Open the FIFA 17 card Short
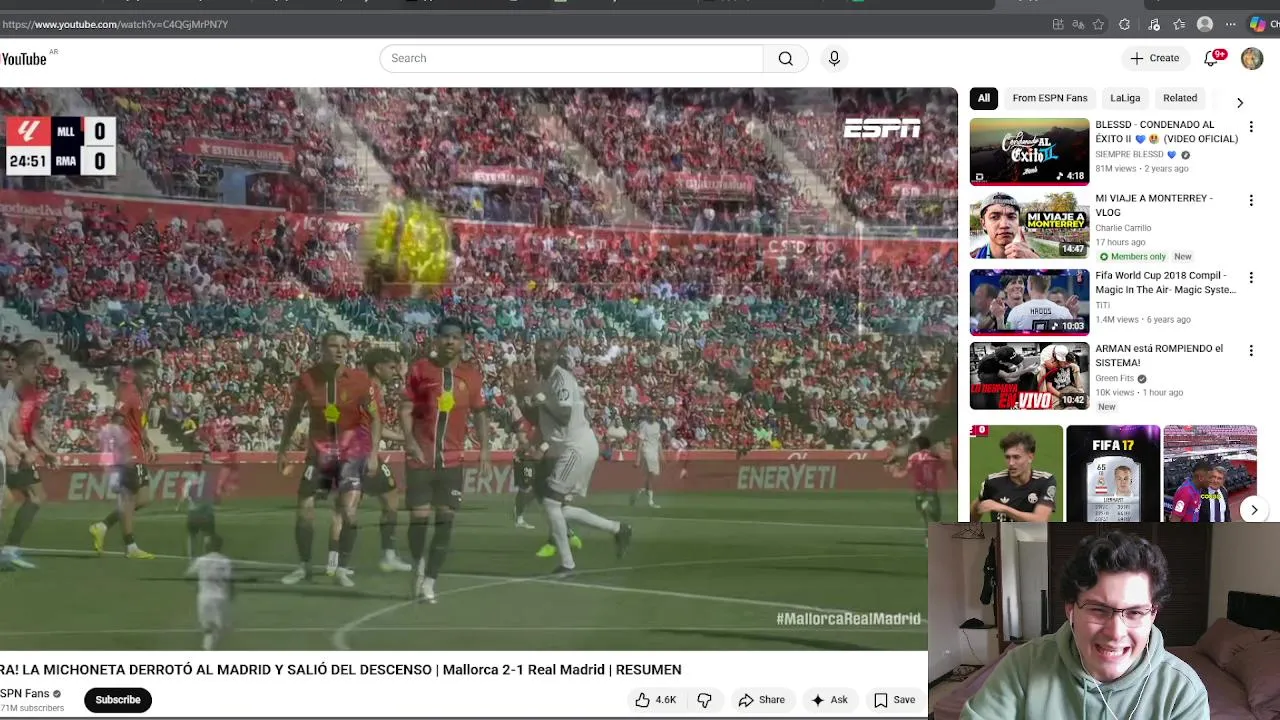Screen dimensions: 1280x720 click(1113, 474)
